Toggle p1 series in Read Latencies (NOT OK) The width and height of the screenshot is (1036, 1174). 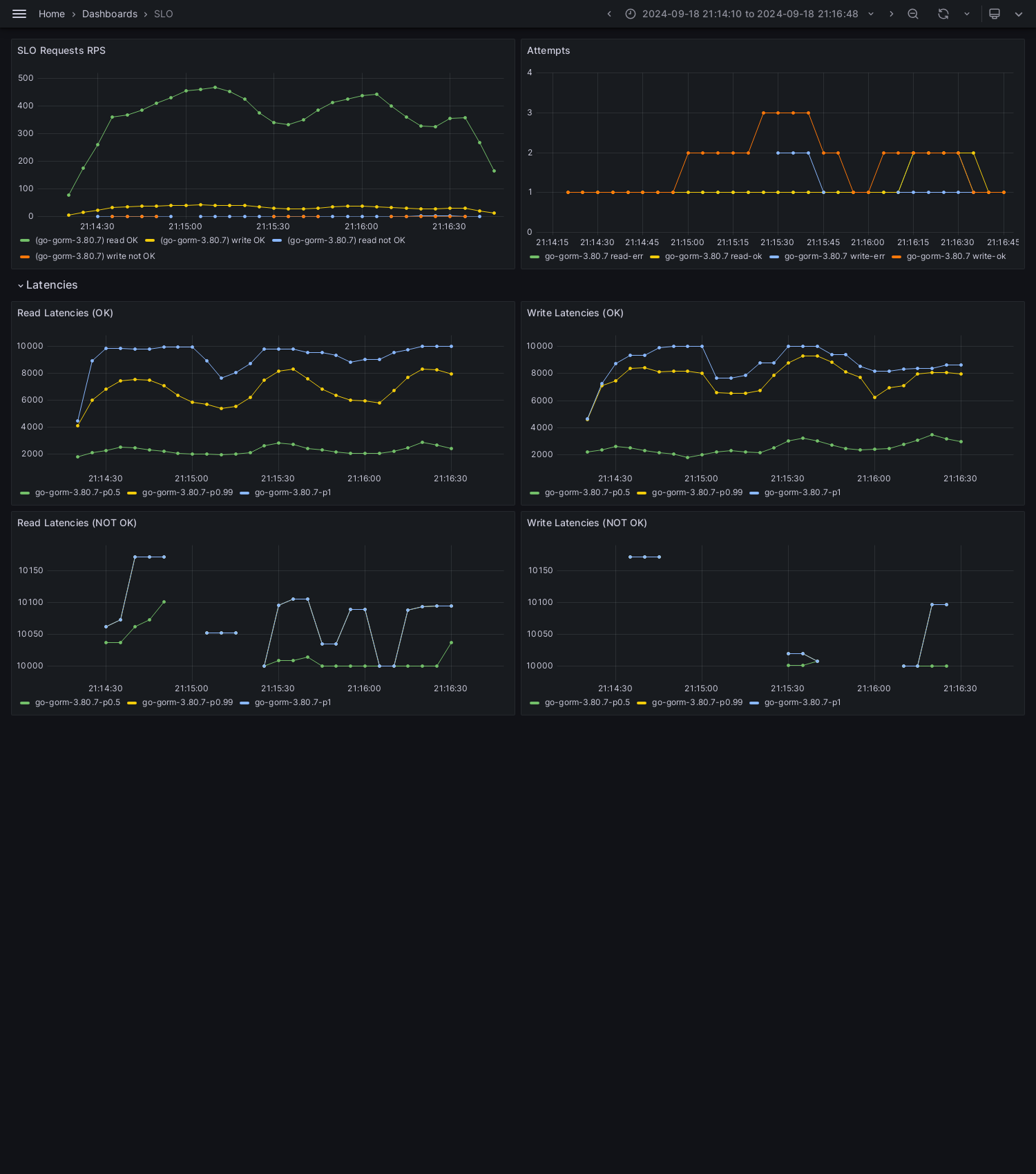click(x=293, y=702)
